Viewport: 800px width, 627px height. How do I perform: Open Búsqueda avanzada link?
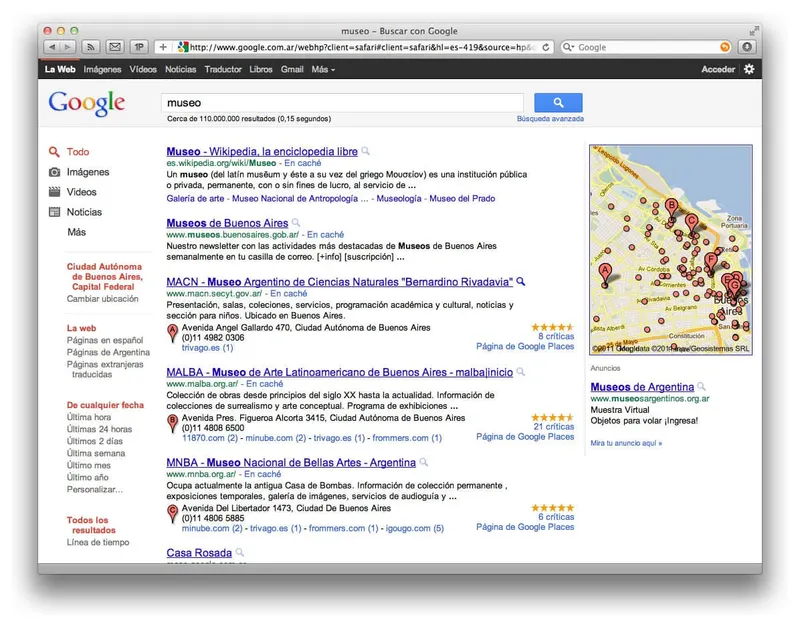tap(550, 118)
